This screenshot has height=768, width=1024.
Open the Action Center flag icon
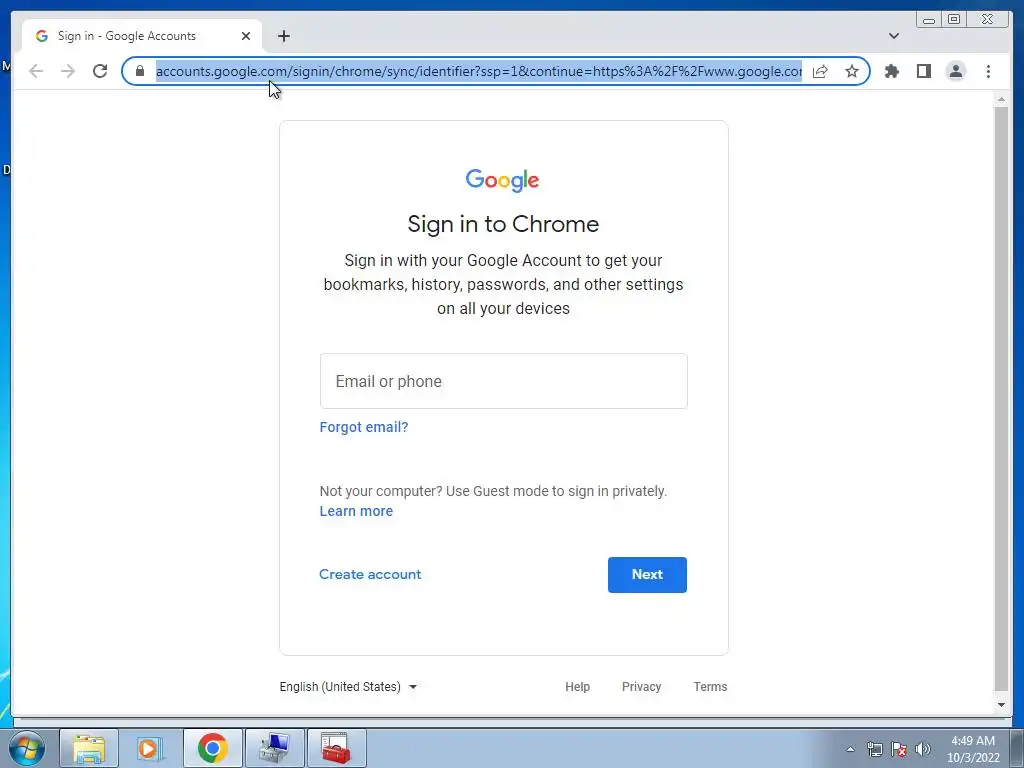pos(899,749)
